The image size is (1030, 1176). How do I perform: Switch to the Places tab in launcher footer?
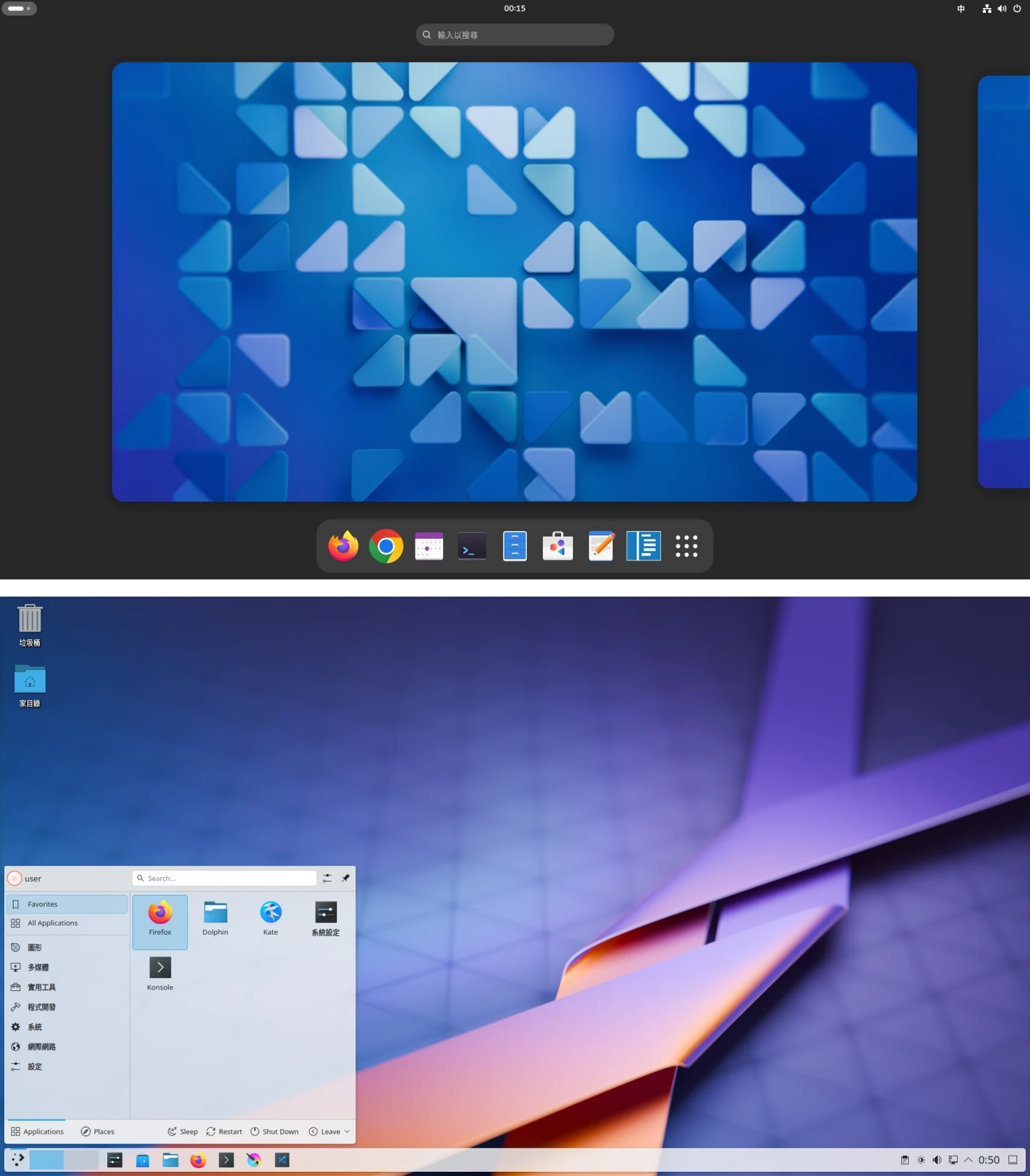pyautogui.click(x=97, y=1131)
